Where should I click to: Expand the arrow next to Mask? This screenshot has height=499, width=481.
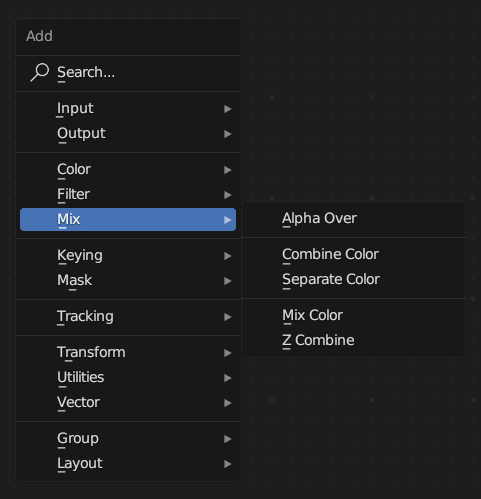(x=228, y=281)
